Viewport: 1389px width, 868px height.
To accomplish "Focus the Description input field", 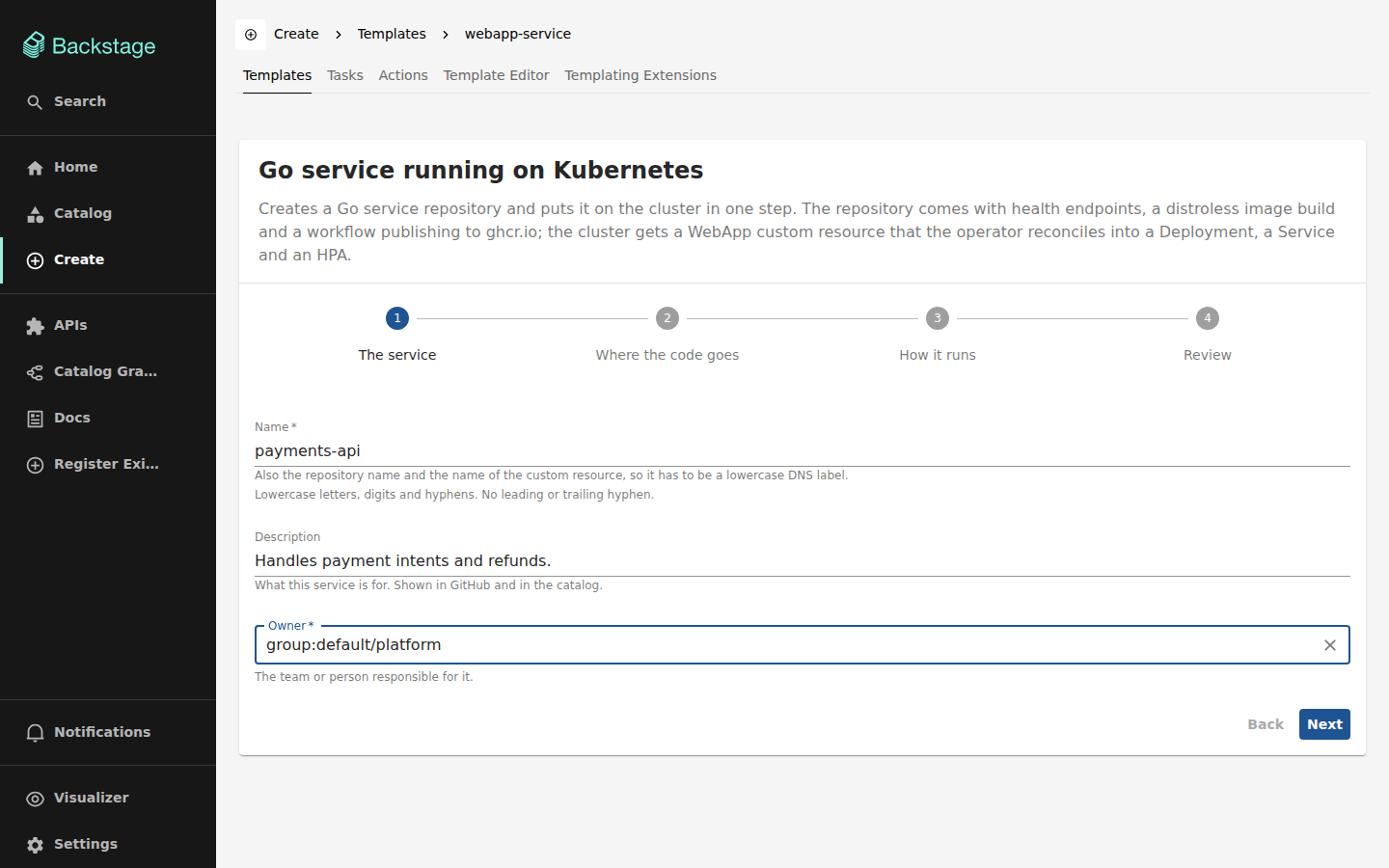I will (803, 560).
